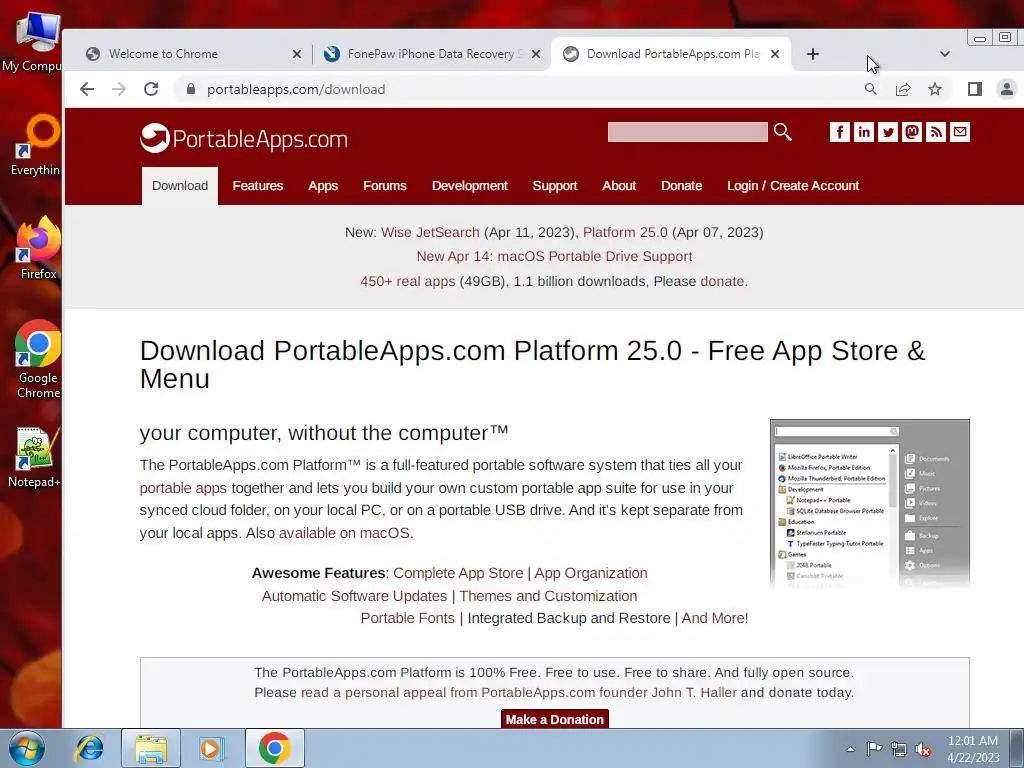
Task: Click the padlock site info icon
Action: pyautogui.click(x=191, y=89)
